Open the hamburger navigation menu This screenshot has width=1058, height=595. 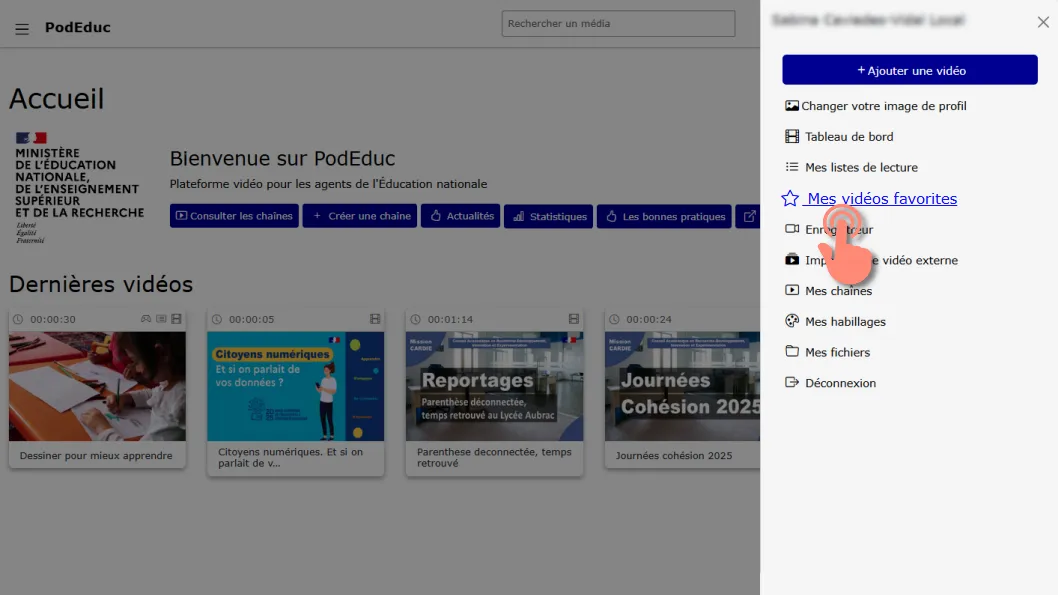click(x=22, y=28)
